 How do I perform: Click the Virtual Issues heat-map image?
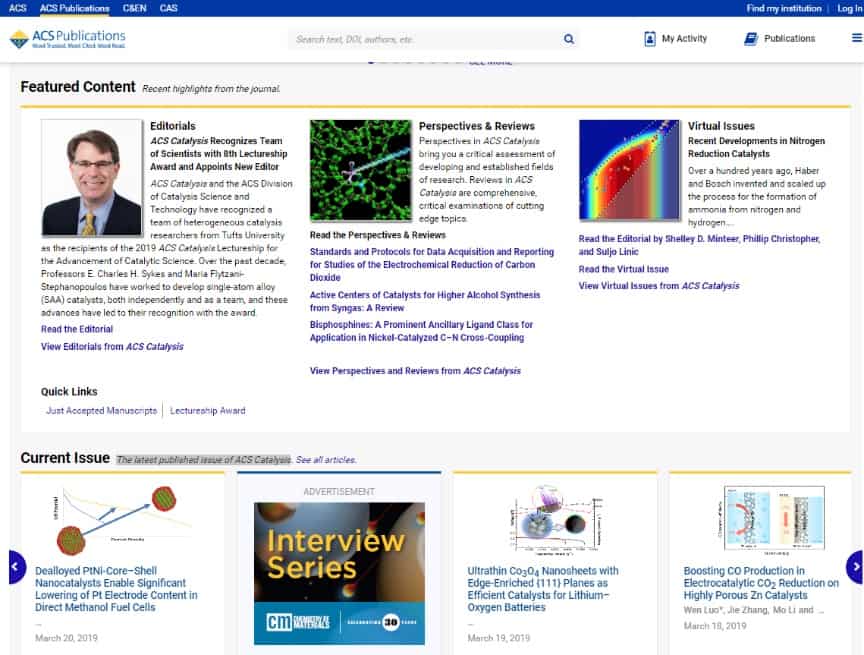(x=629, y=170)
